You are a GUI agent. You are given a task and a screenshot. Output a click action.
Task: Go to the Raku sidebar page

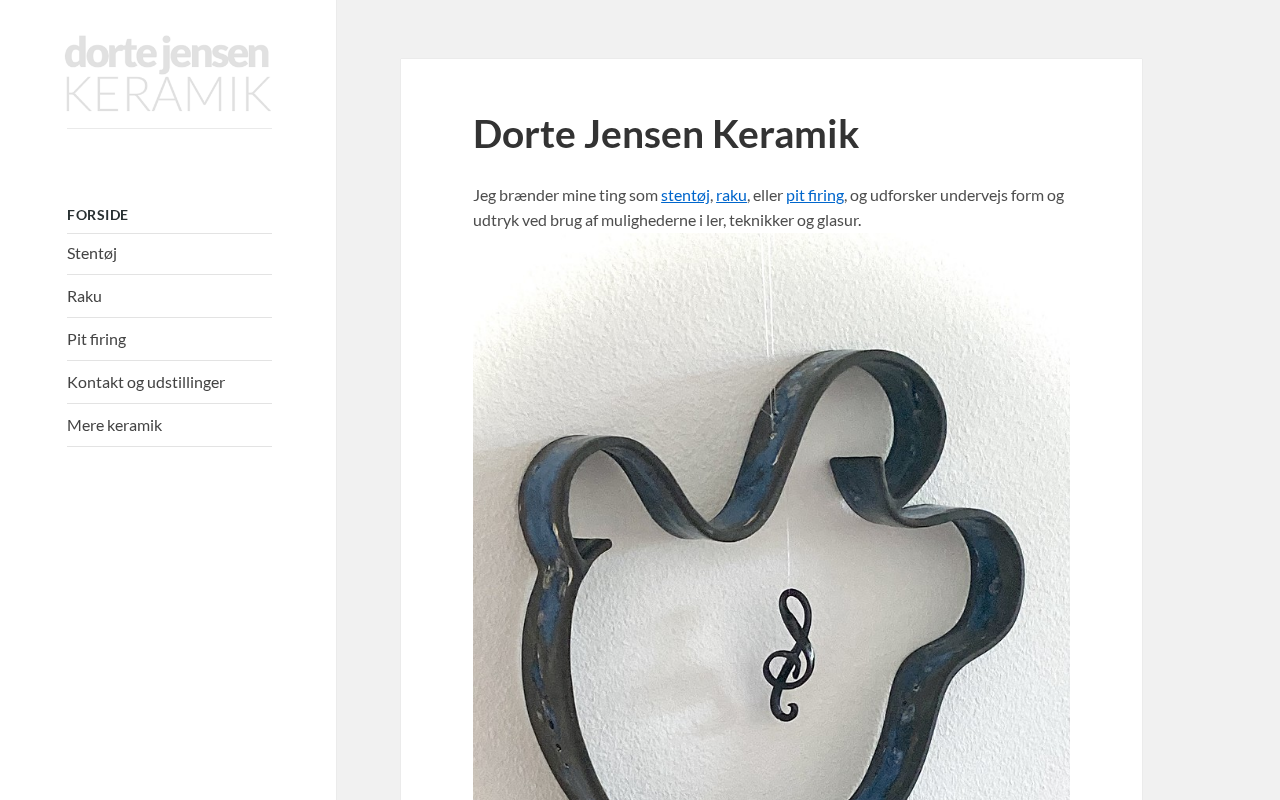[x=84, y=296]
